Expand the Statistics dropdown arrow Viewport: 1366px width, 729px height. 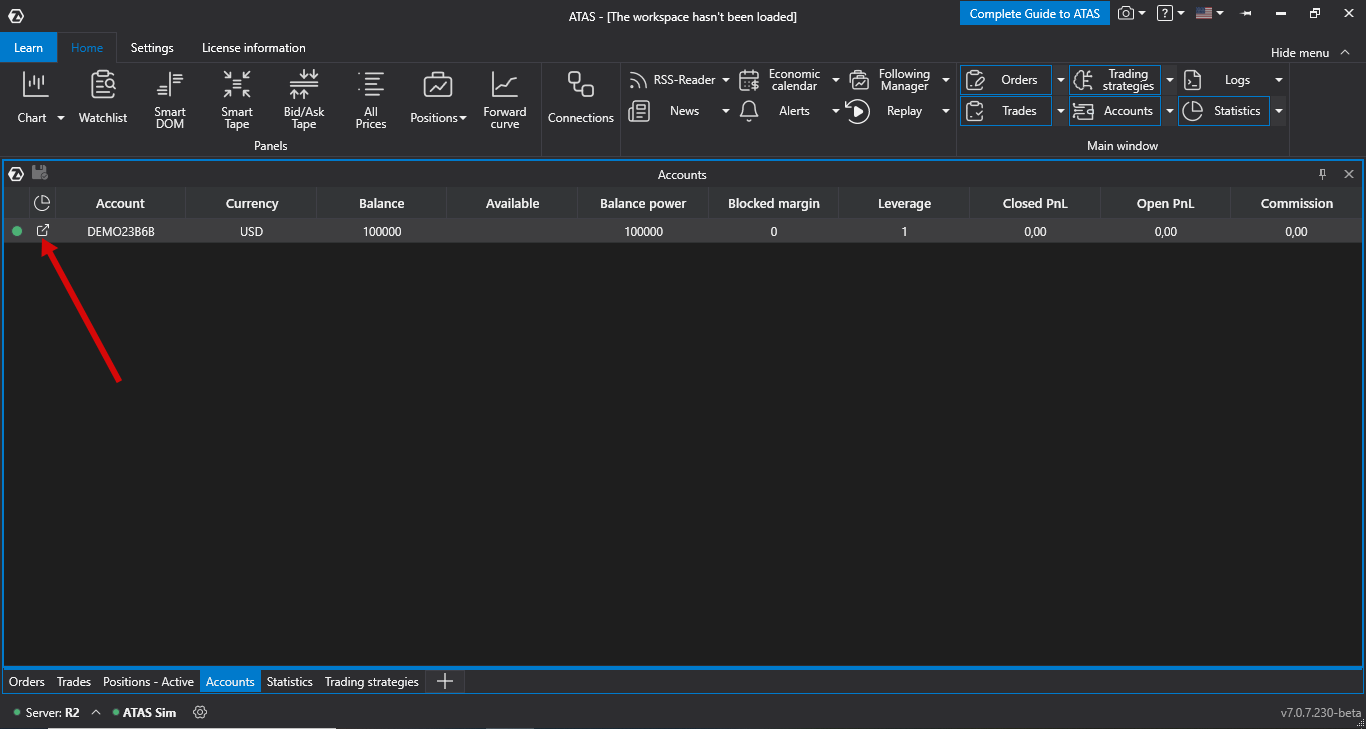(1278, 111)
